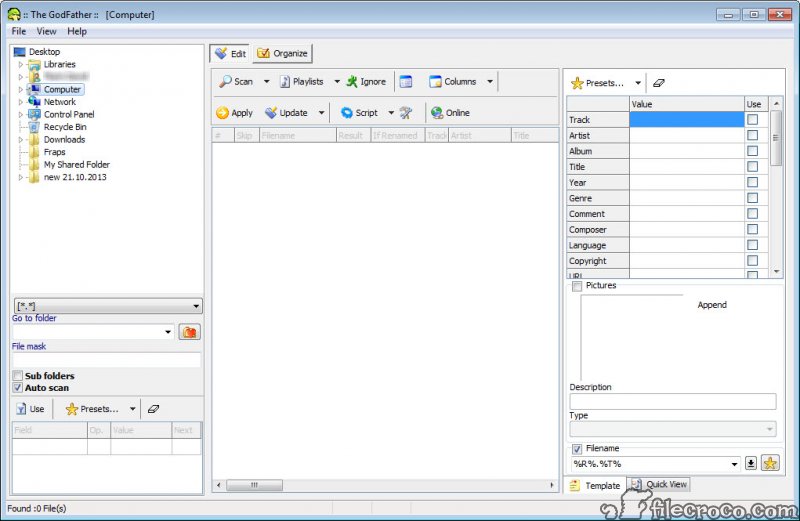This screenshot has width=800, height=521.
Task: Enable the Genre Use checkbox
Action: coord(752,198)
